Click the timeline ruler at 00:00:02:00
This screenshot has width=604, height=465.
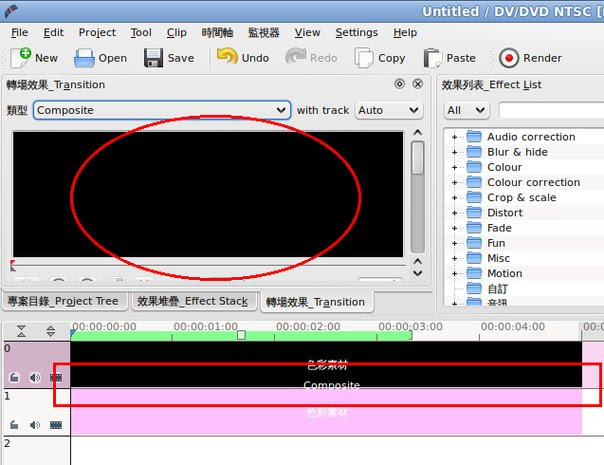pyautogui.click(x=308, y=327)
